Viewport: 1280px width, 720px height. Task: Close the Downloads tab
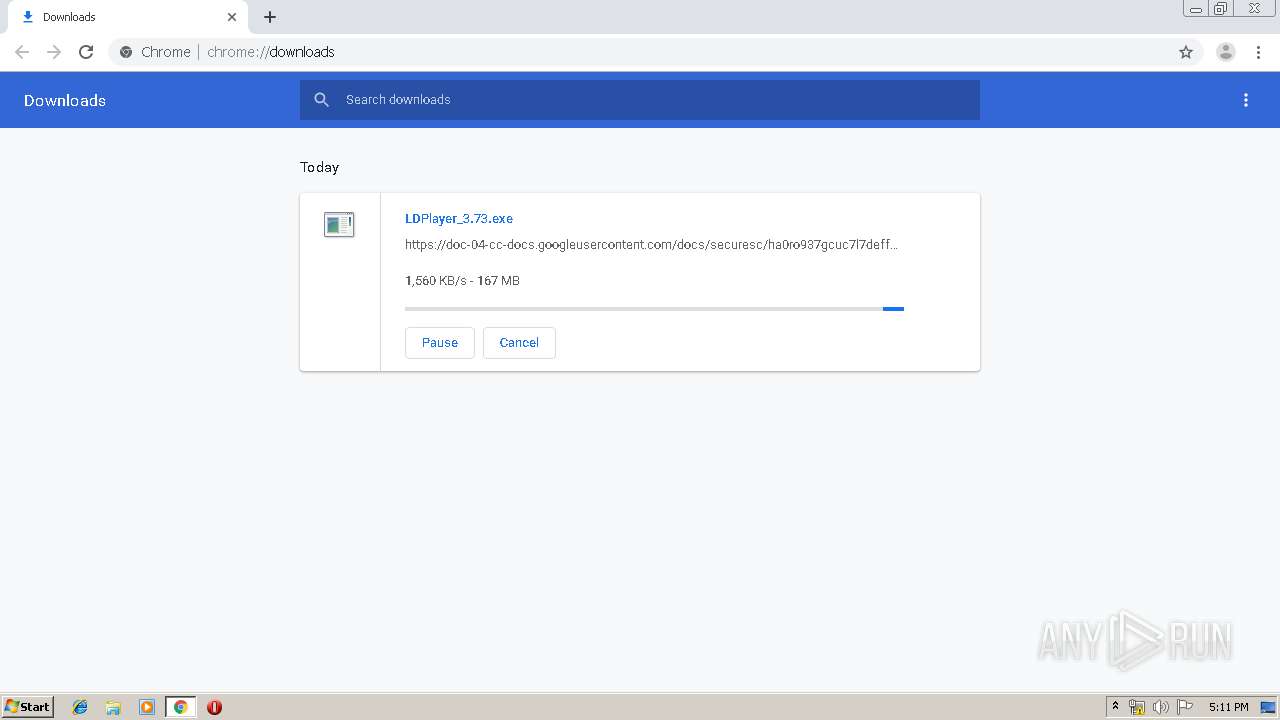point(232,17)
